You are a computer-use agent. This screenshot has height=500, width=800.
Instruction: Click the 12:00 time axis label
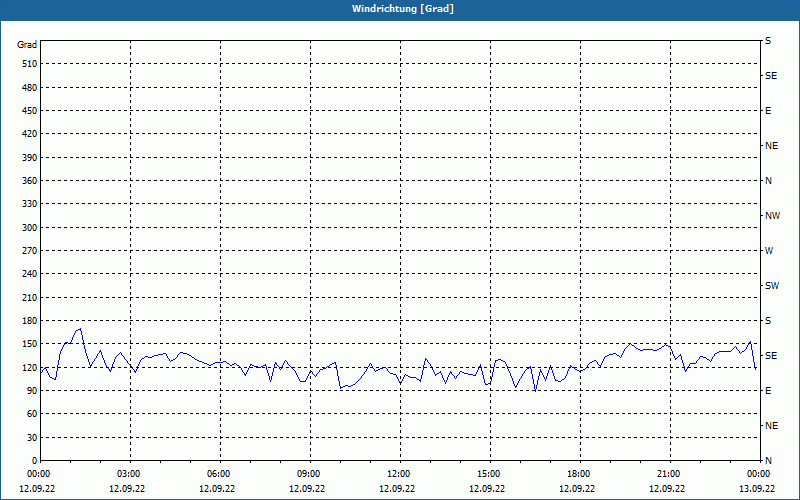tap(399, 474)
